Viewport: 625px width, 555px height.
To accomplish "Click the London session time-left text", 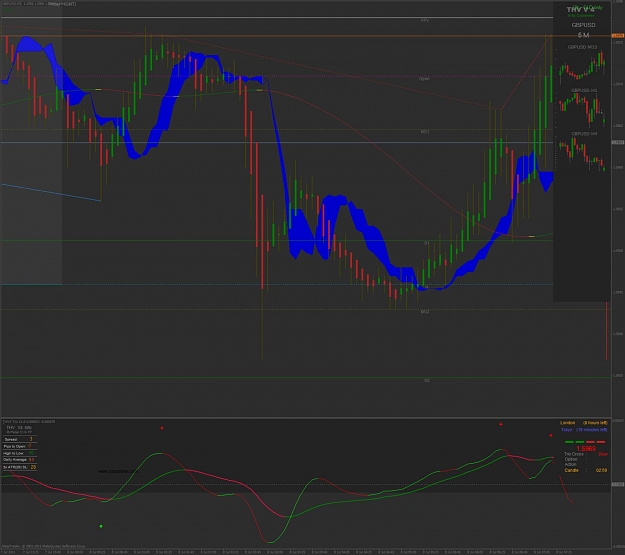I will click(584, 423).
